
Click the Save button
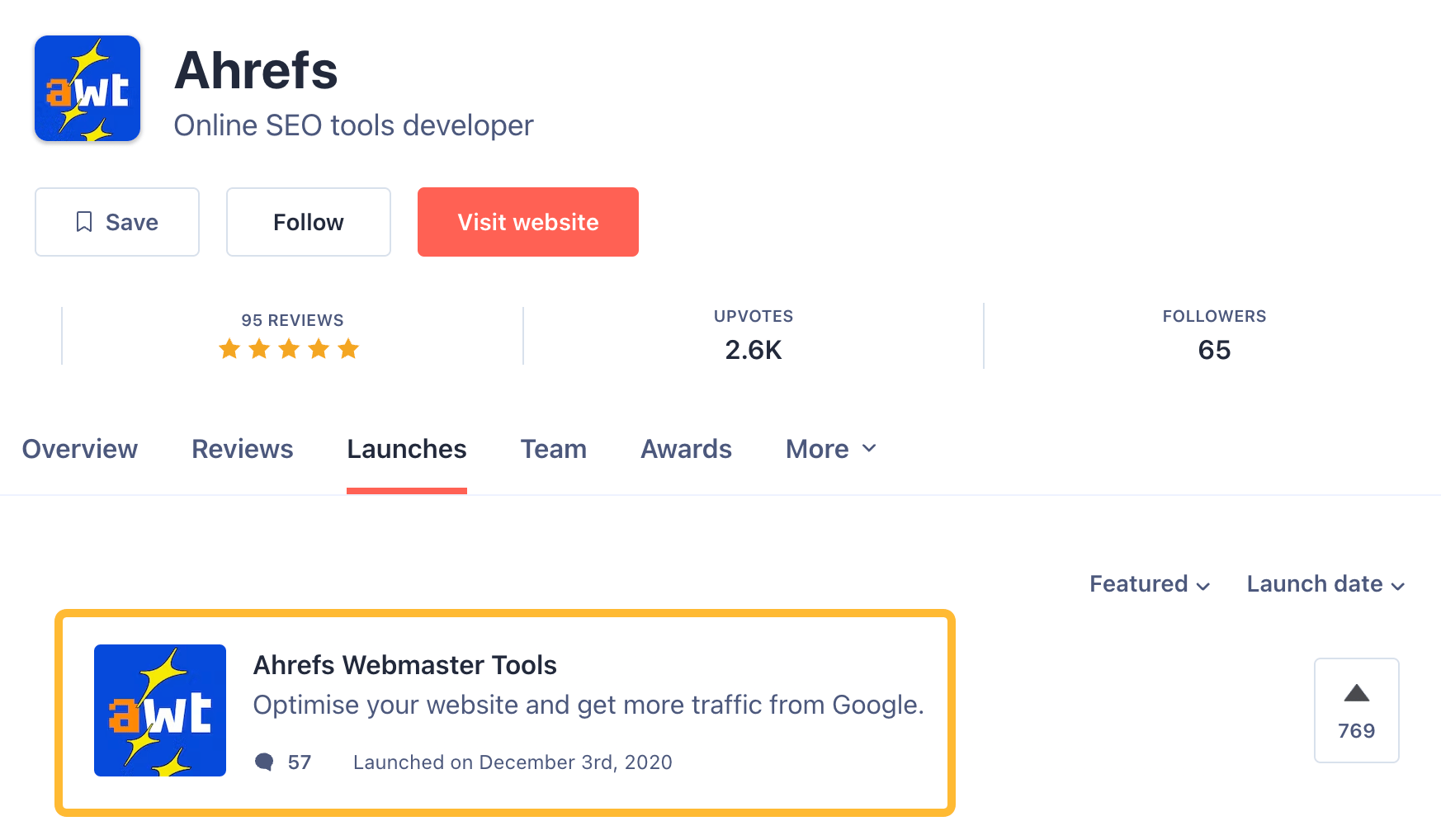[116, 221]
